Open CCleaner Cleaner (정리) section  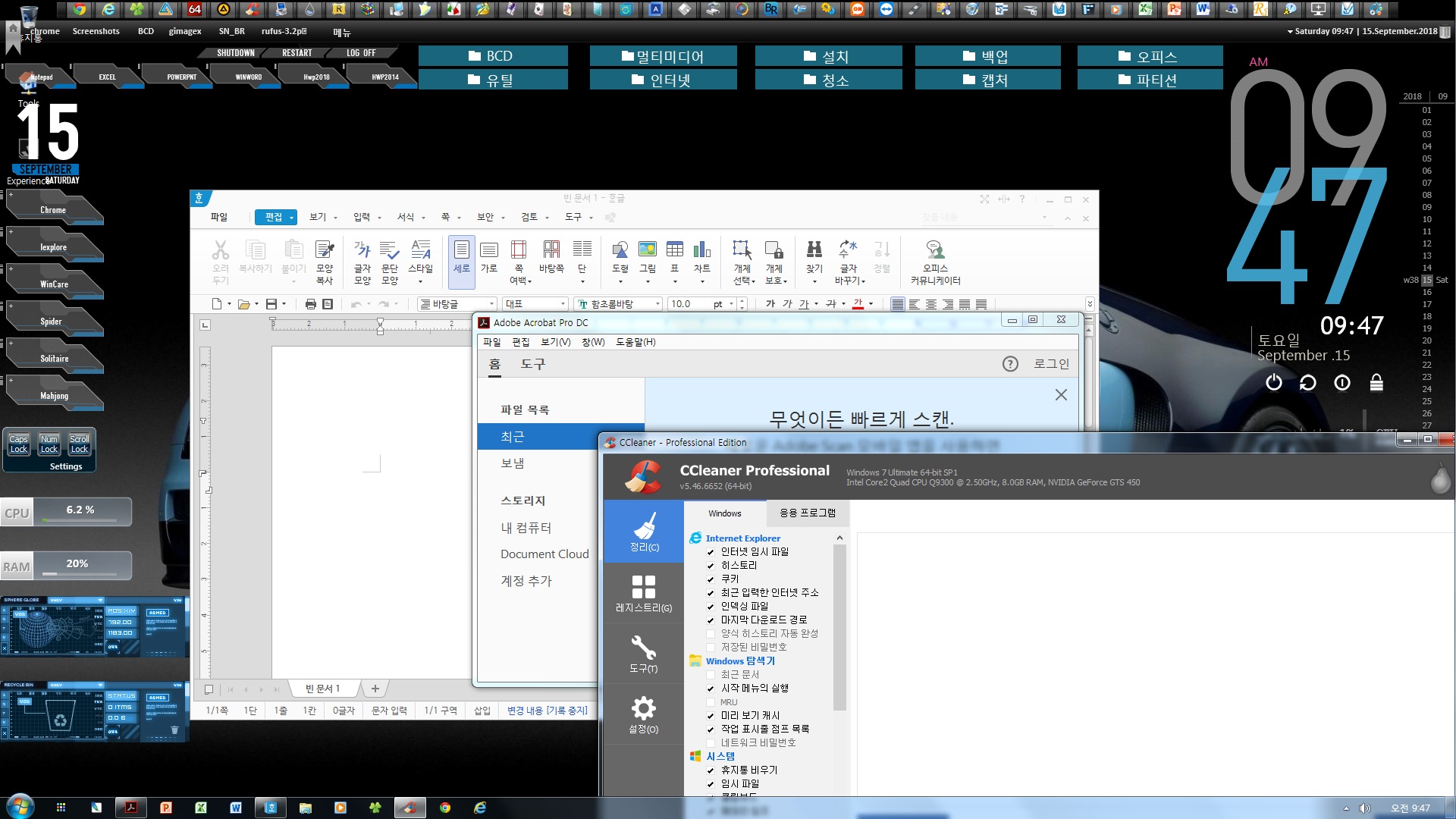(644, 531)
